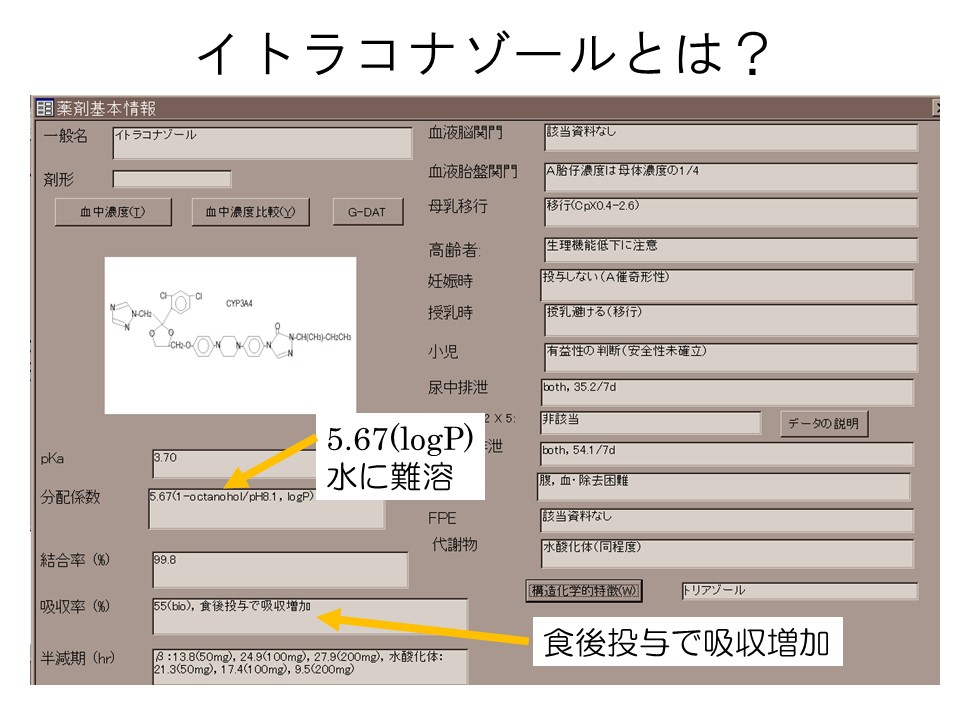Screen dimensions: 960x720
Task: Click the 妊娠時 field reading 投与しない
Action: coord(726,284)
